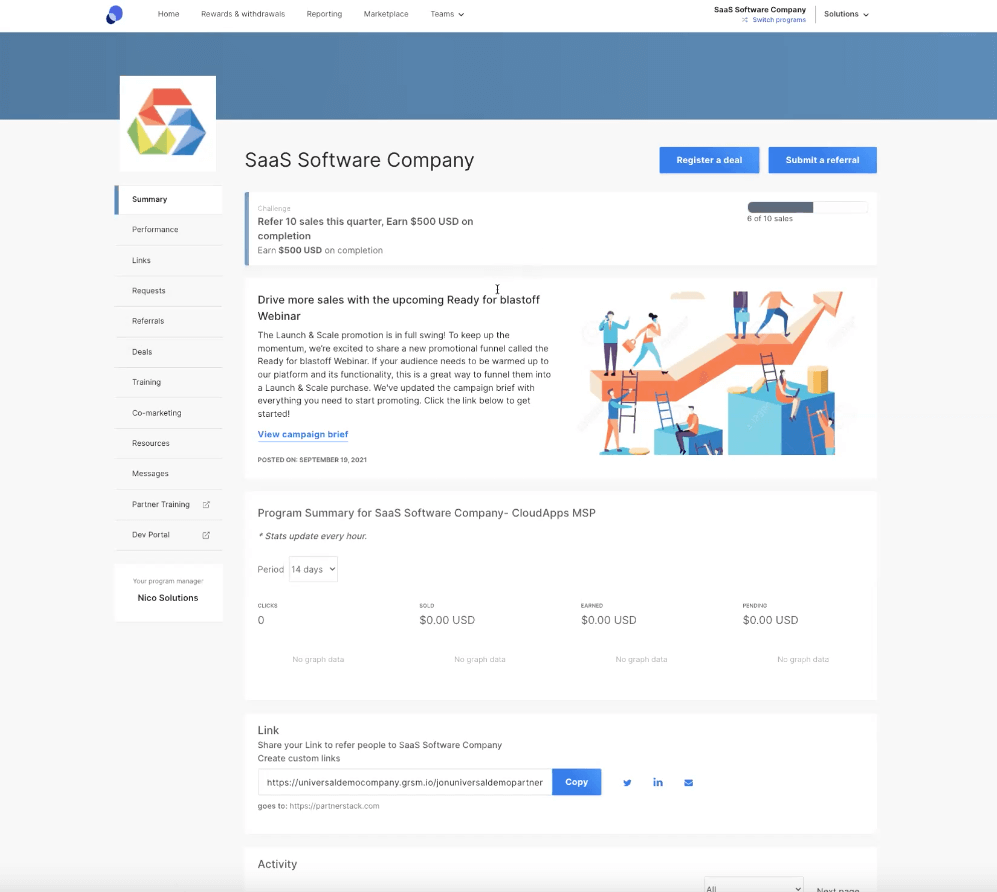Viewport: 997px width, 892px height.
Task: Click the Copy link button
Action: [576, 782]
